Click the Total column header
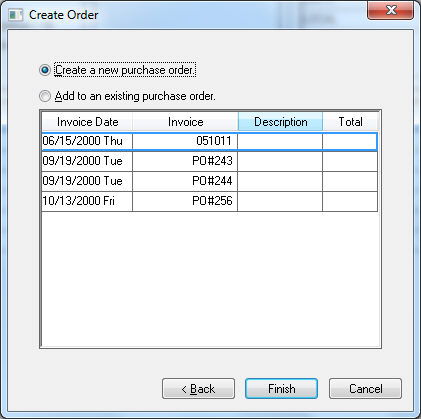Screen dimensions: 421x419 (350, 122)
